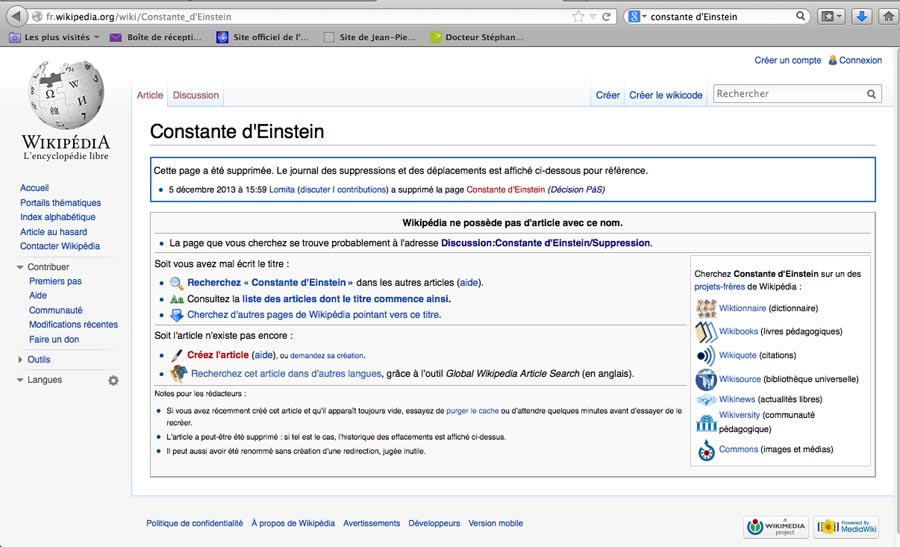Click the Wiktionnaire project icon

(706, 308)
